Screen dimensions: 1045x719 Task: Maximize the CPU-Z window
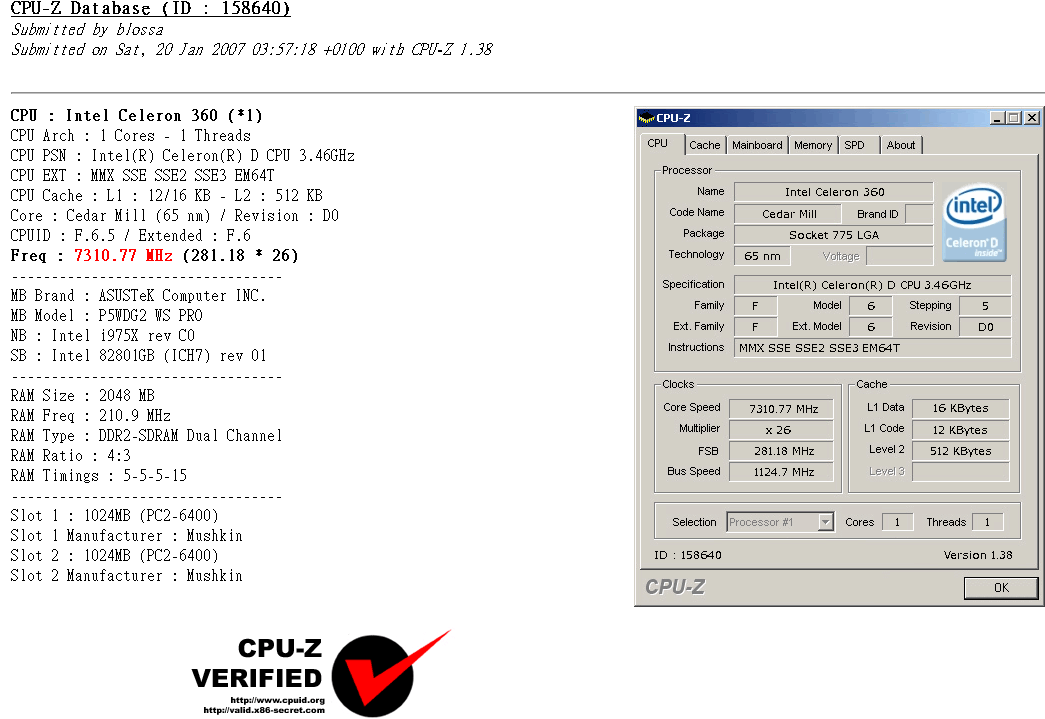1014,118
